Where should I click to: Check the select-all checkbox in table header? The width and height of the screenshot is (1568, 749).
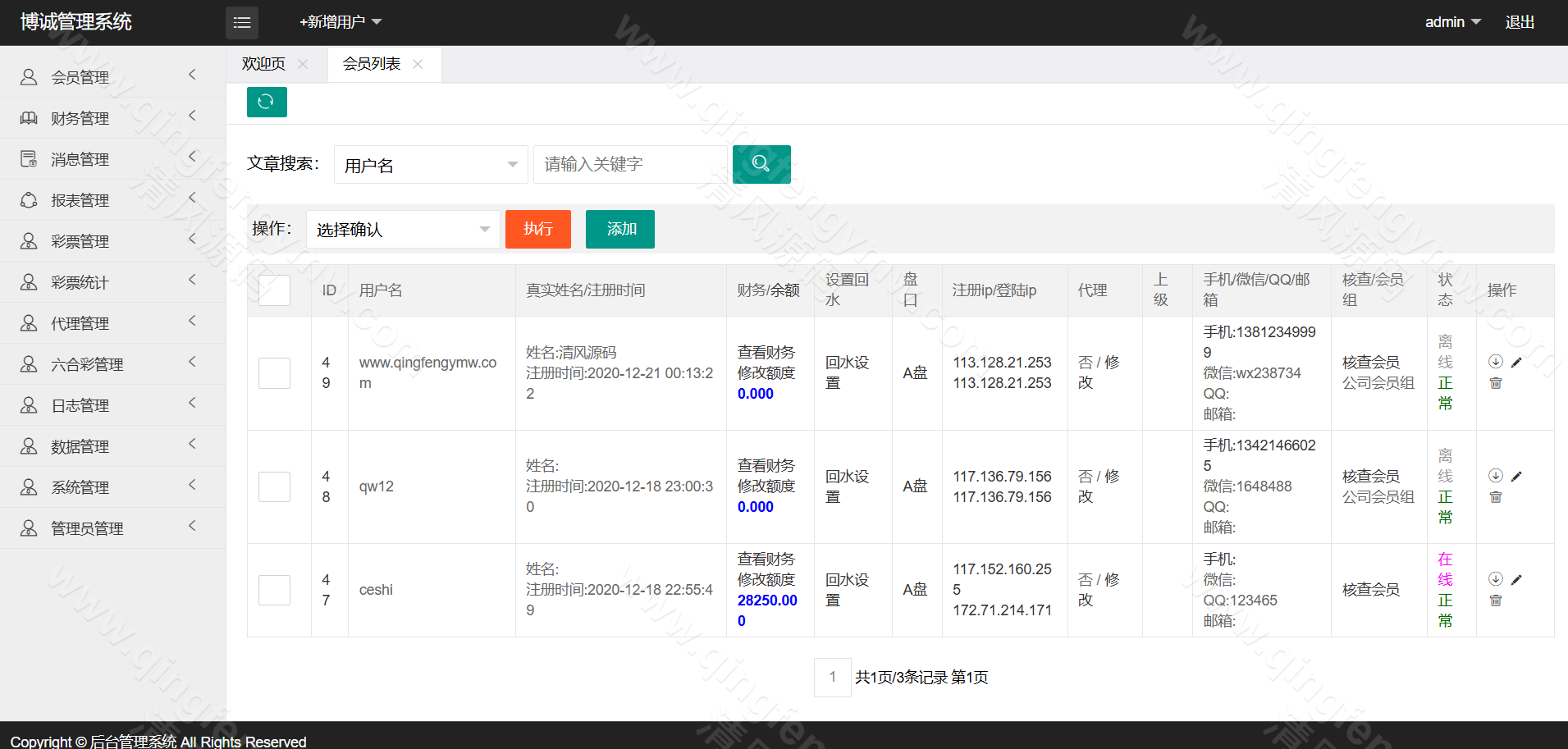point(274,290)
